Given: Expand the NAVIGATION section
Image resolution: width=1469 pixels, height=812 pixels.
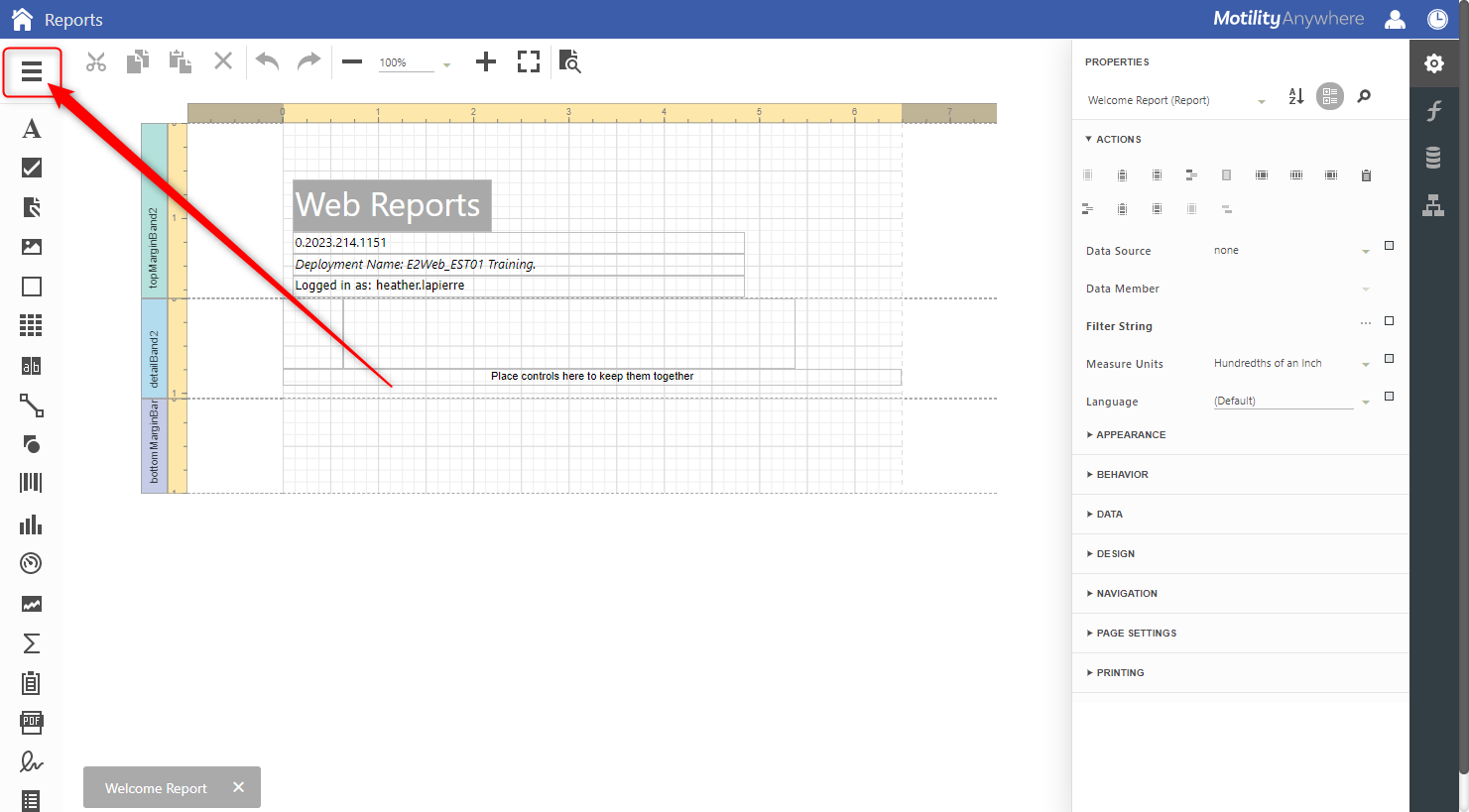Looking at the screenshot, I should click(1122, 594).
